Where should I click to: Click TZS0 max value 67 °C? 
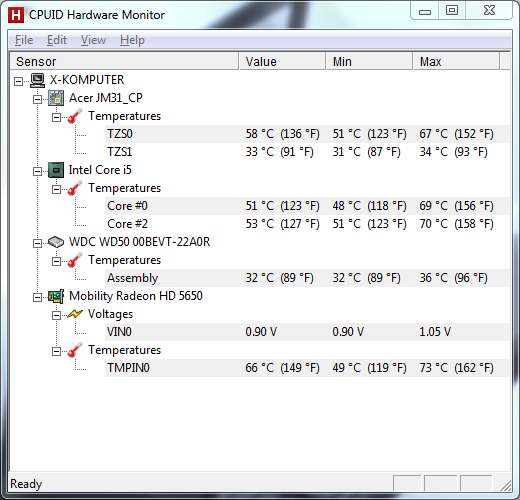(x=456, y=134)
